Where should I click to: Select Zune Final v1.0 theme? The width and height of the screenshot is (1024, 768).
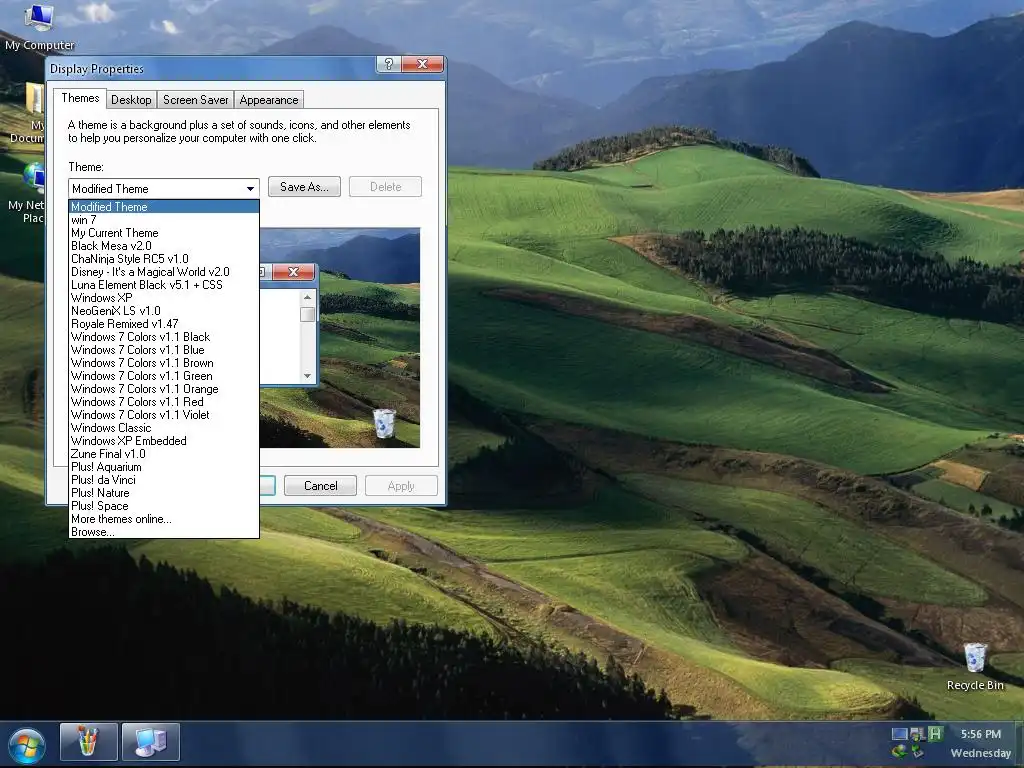click(164, 454)
